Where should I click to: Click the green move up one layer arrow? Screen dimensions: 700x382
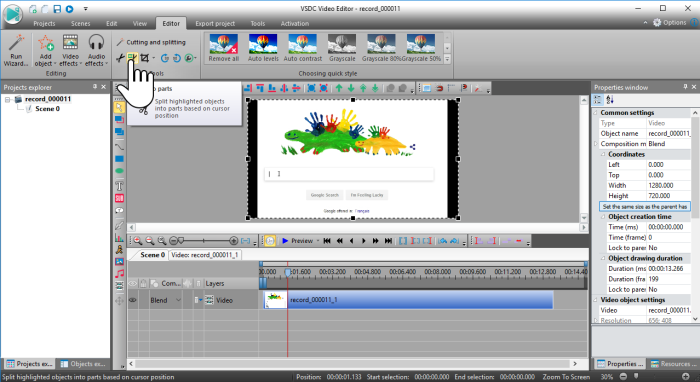click(339, 88)
